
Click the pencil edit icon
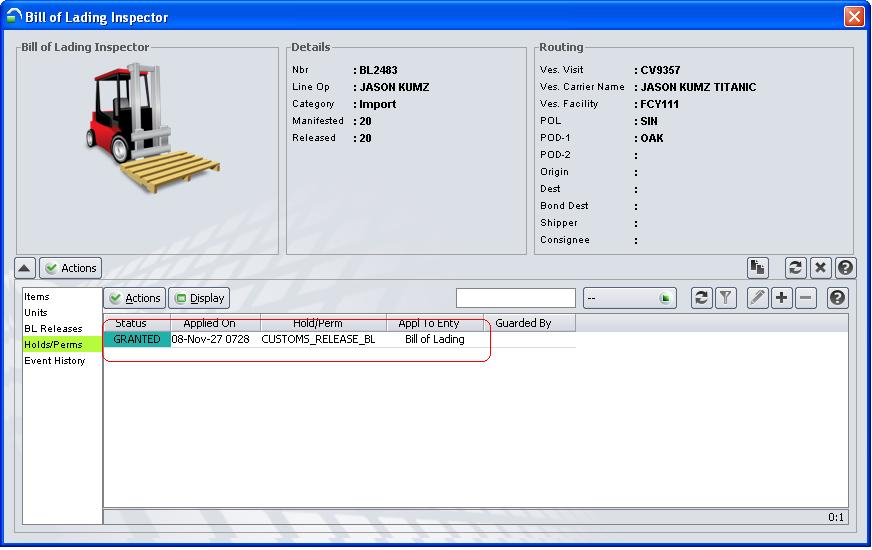pyautogui.click(x=757, y=298)
